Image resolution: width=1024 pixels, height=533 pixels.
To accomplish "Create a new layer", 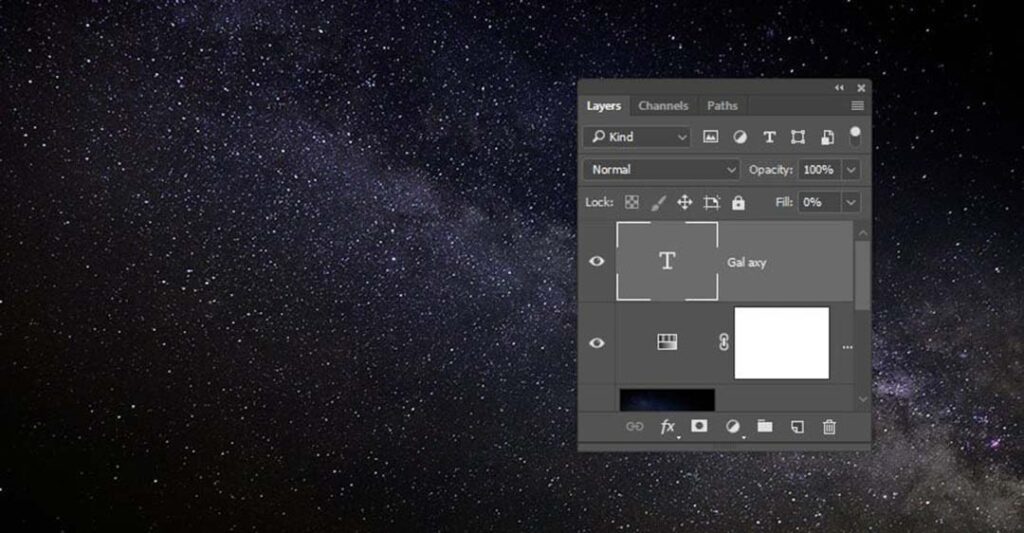I will 797,427.
